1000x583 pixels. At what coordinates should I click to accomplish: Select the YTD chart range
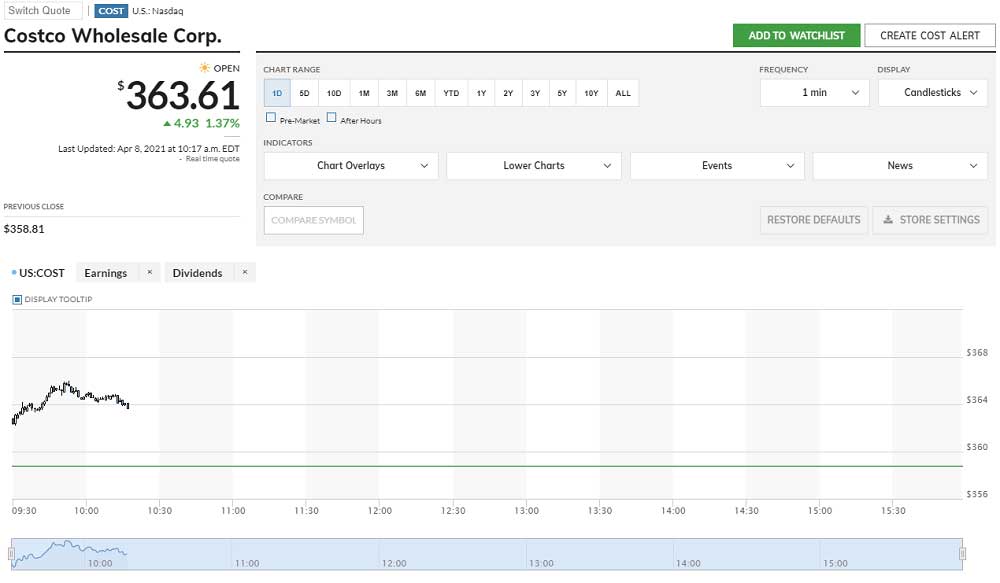(451, 93)
